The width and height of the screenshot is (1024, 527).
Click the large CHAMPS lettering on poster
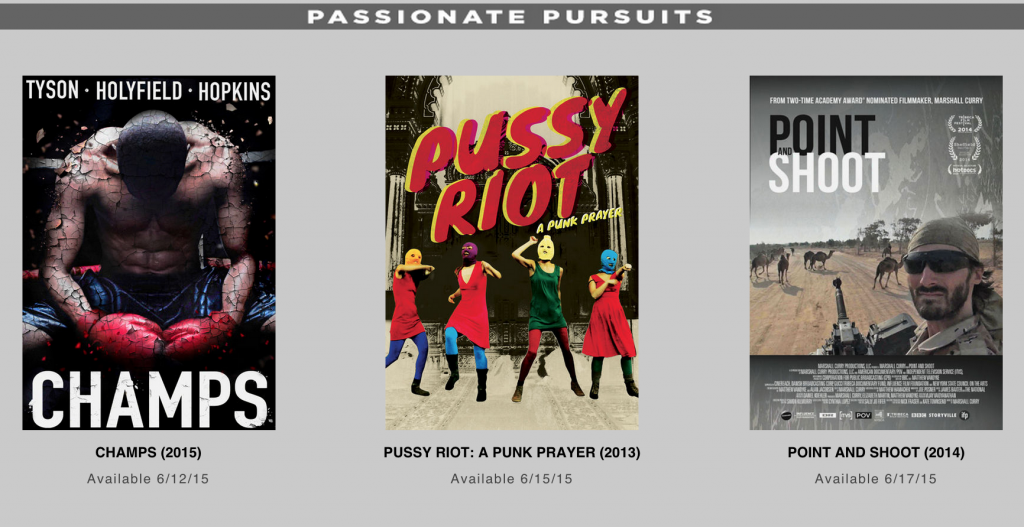pos(149,398)
